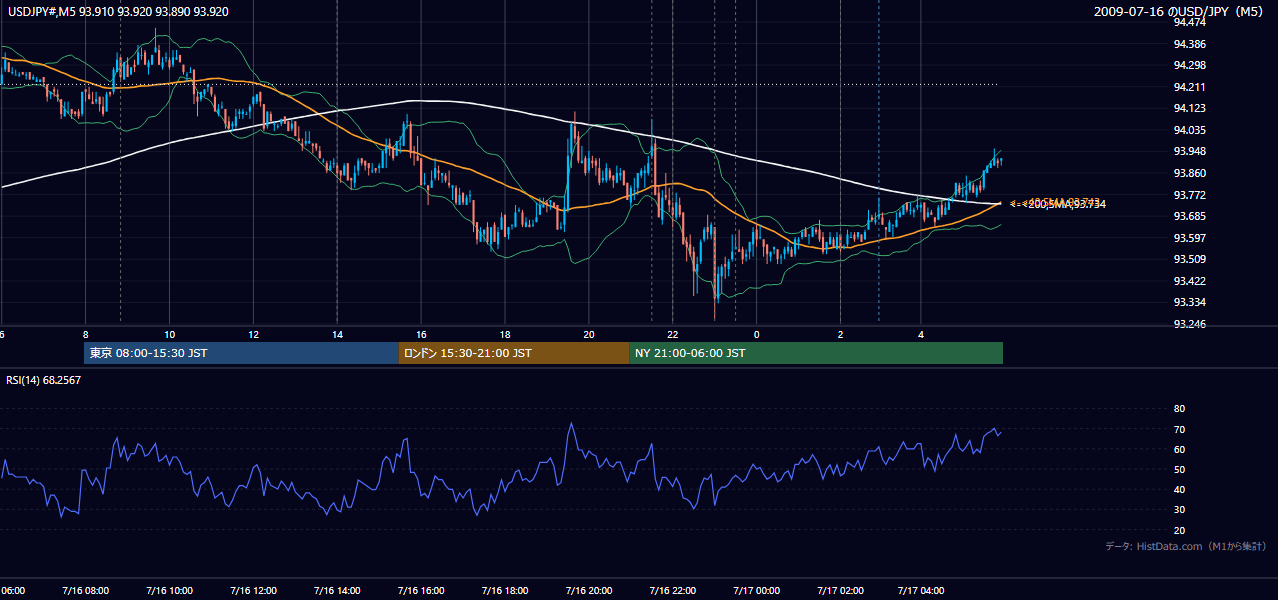Click the 93.246 price axis label
This screenshot has height=600, width=1278.
coord(1189,324)
